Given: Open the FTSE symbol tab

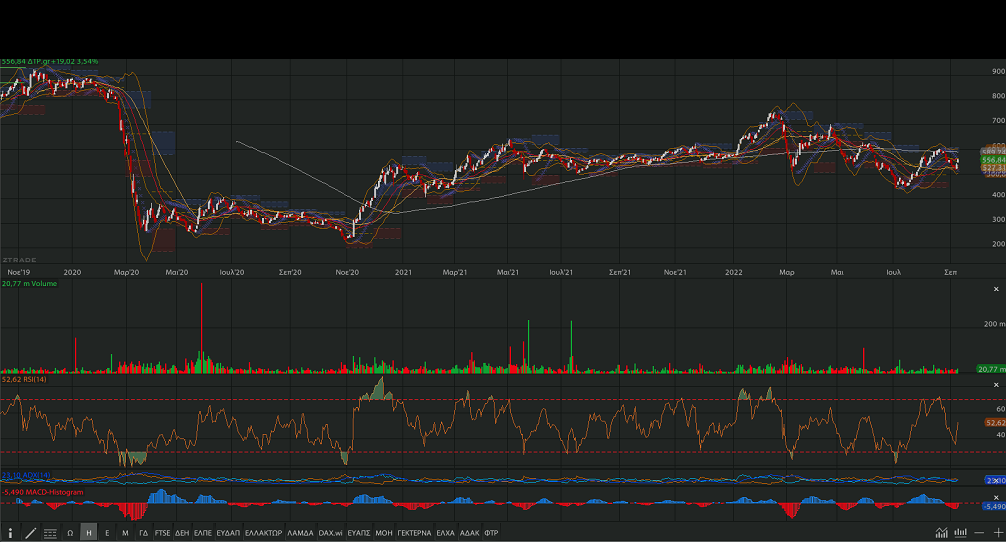Looking at the screenshot, I should point(162,533).
